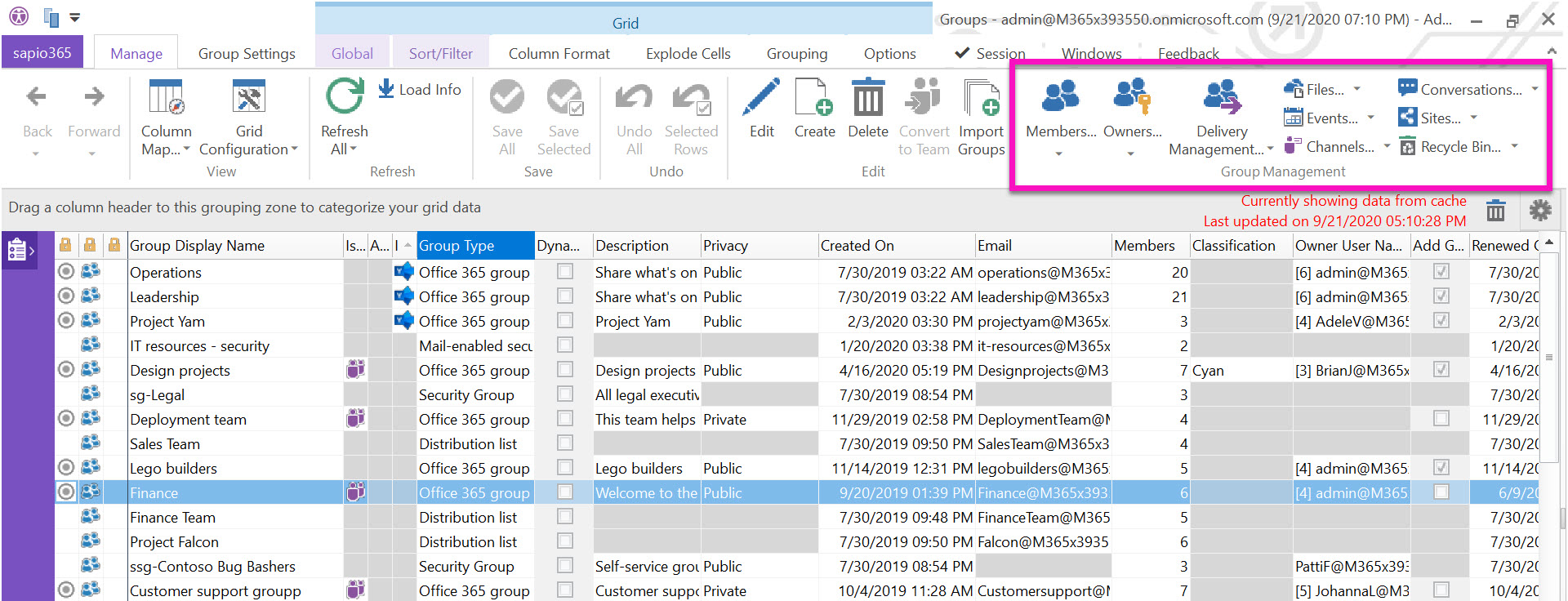The width and height of the screenshot is (1568, 601).
Task: Click the Back navigation arrow
Action: [x=37, y=97]
